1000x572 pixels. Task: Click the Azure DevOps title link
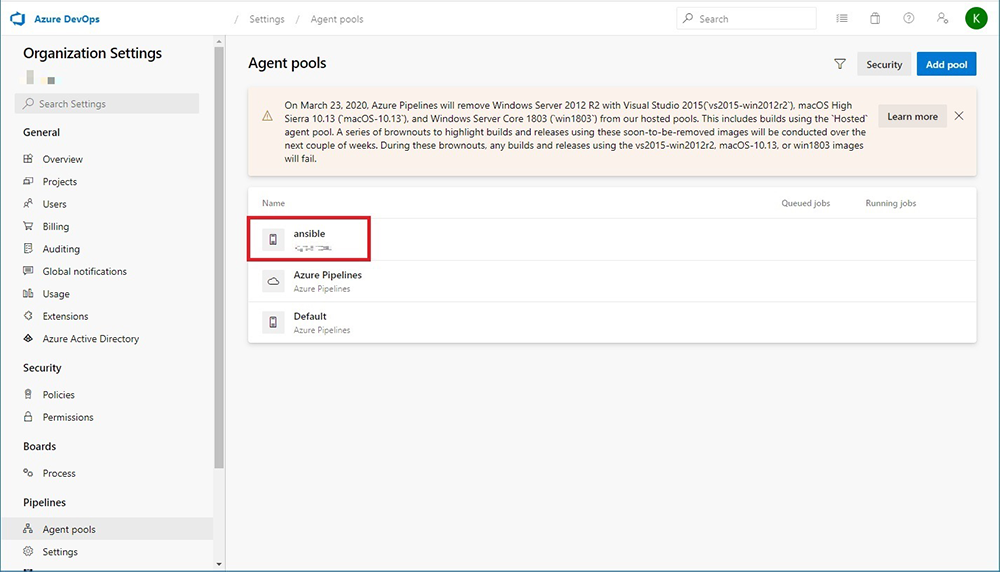pyautogui.click(x=67, y=19)
